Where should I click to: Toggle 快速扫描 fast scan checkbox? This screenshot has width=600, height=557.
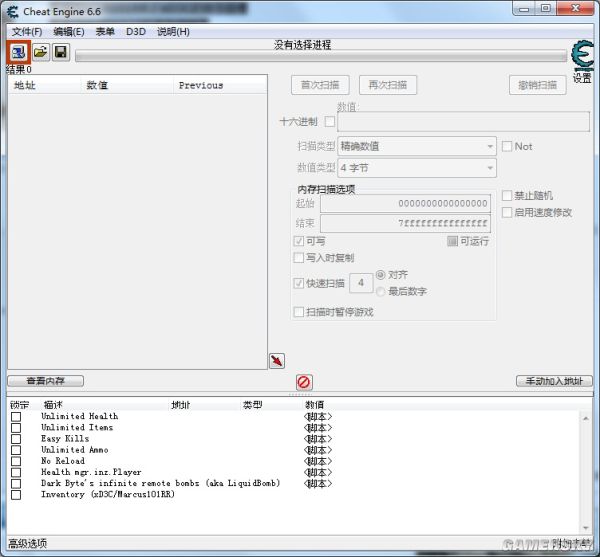(x=298, y=283)
